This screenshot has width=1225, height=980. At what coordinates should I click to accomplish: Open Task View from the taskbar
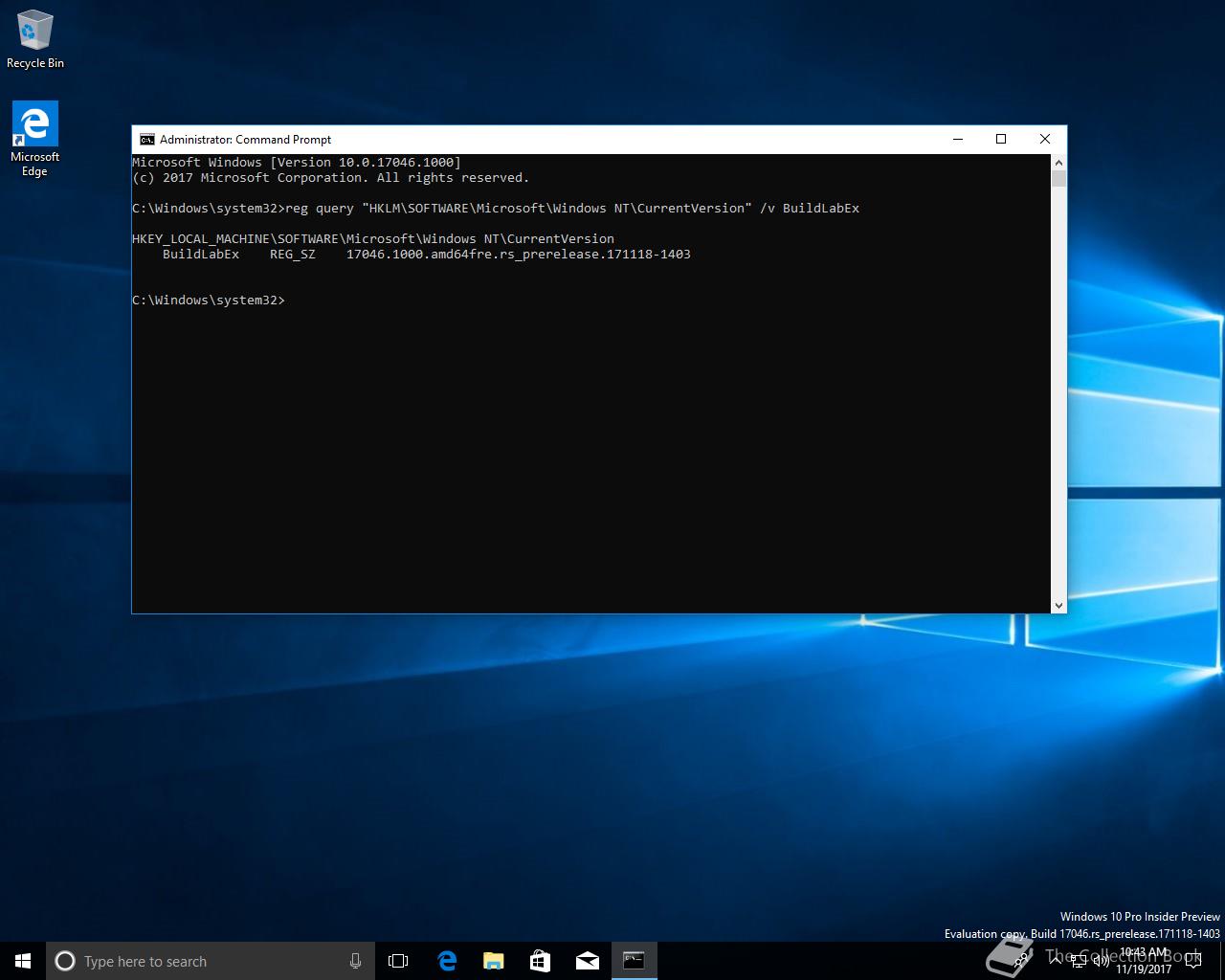398,961
